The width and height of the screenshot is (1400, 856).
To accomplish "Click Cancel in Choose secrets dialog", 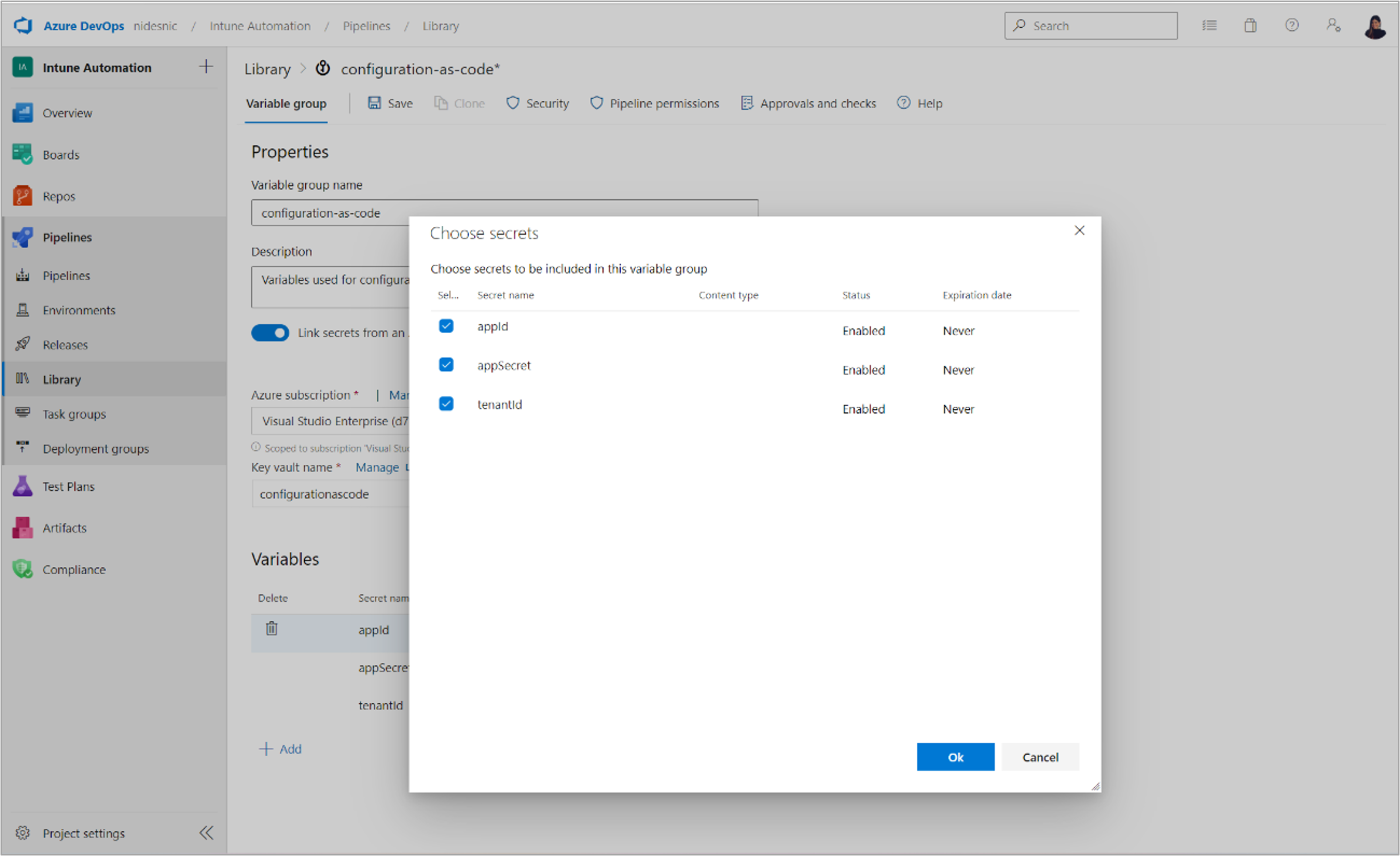I will pos(1040,757).
